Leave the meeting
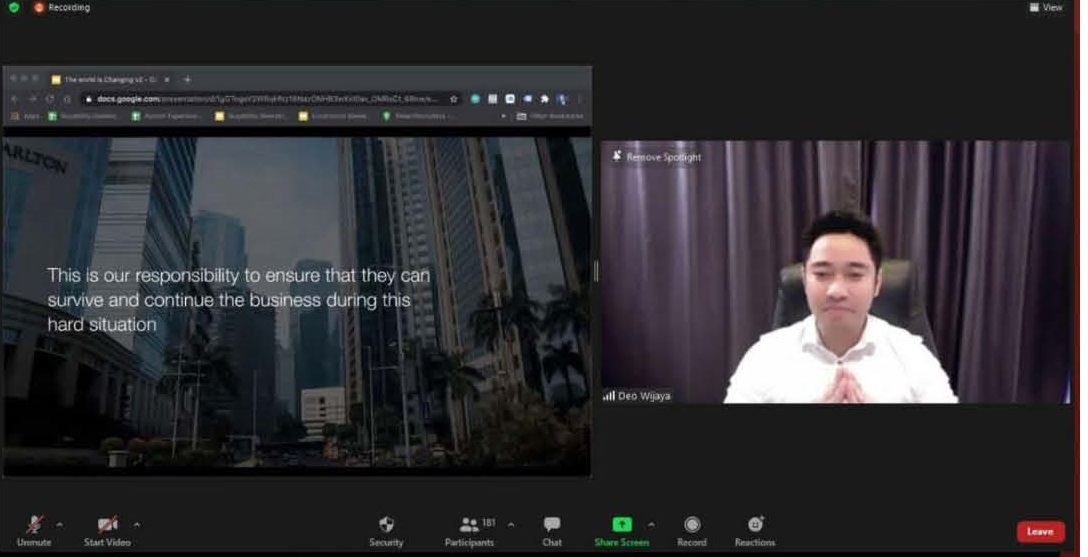The image size is (1088, 557). pyautogui.click(x=1040, y=531)
